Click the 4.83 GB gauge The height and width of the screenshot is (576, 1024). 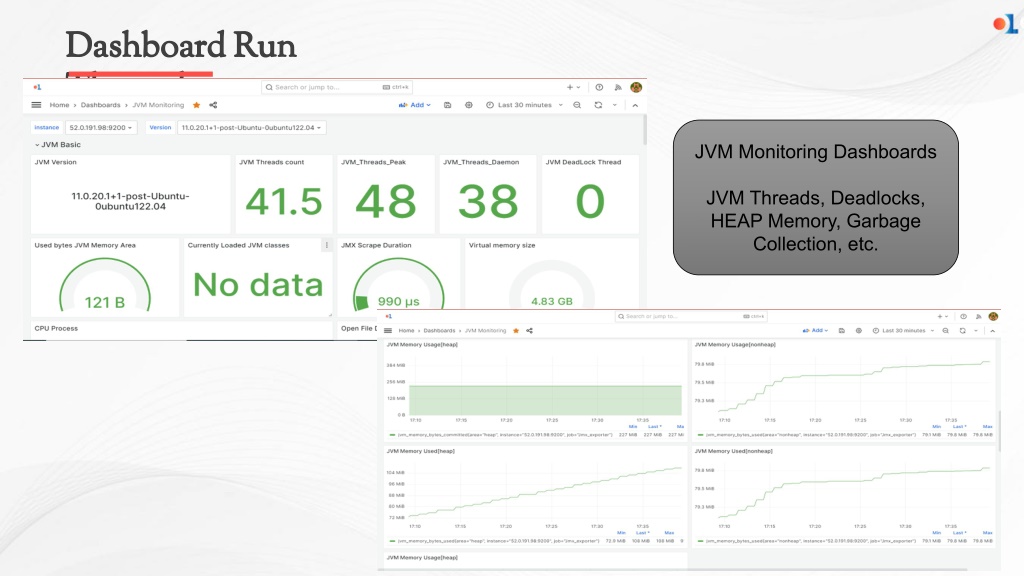pos(552,285)
